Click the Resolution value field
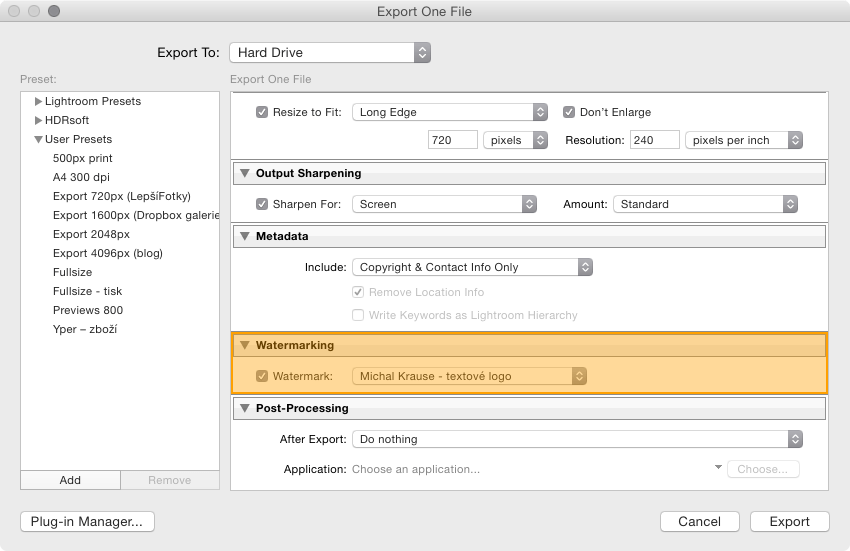850x551 pixels. [654, 140]
